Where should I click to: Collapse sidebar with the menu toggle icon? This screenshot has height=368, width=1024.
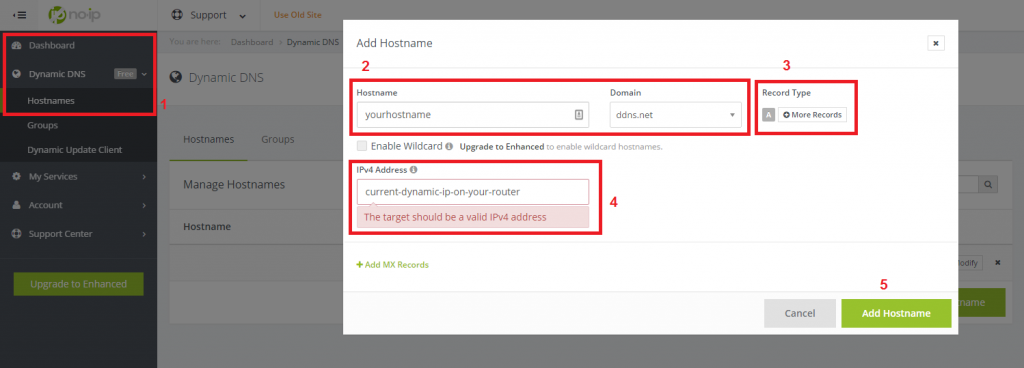(x=19, y=14)
